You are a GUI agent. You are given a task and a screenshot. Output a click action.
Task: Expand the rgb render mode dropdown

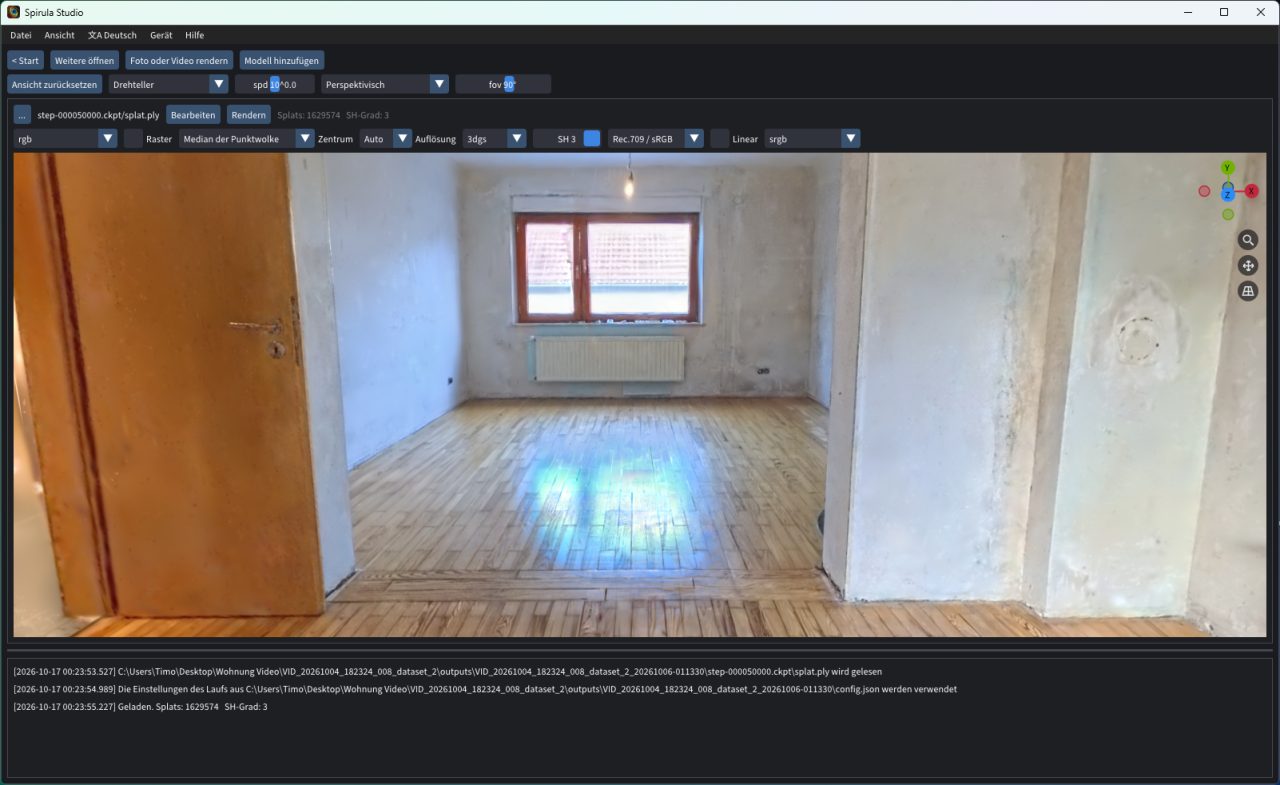click(66, 139)
